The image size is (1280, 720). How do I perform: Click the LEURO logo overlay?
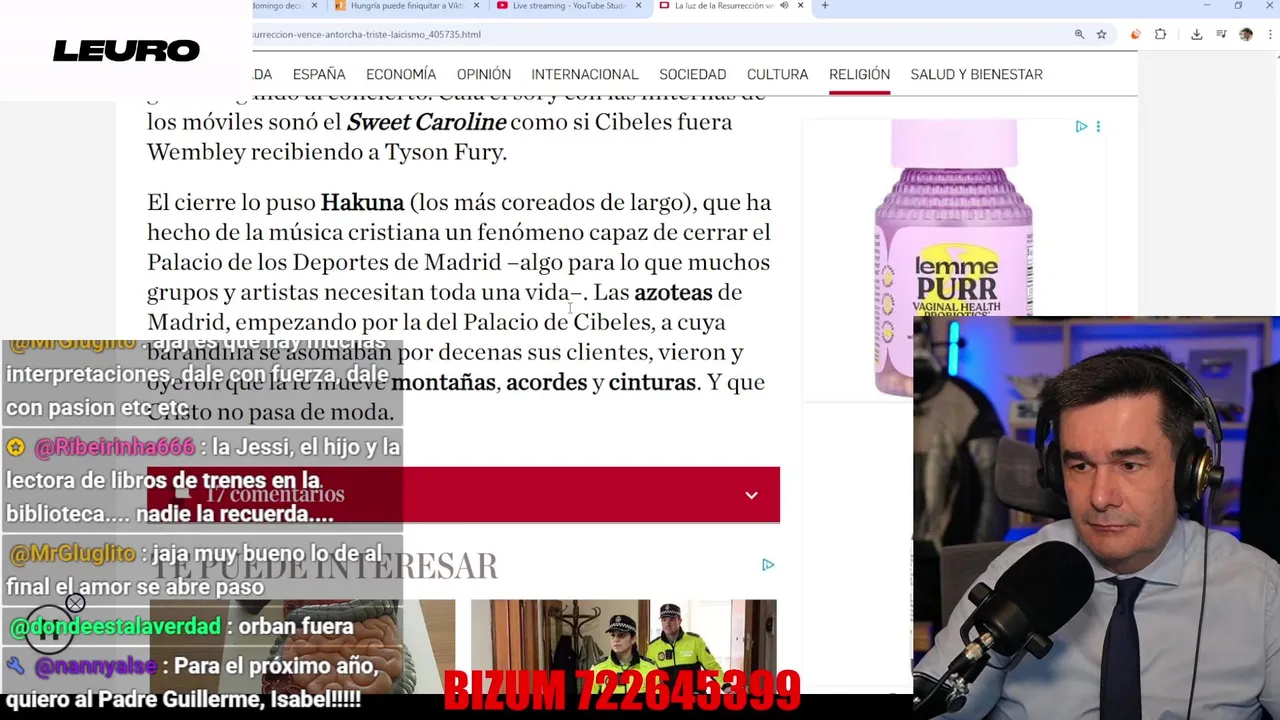point(126,50)
